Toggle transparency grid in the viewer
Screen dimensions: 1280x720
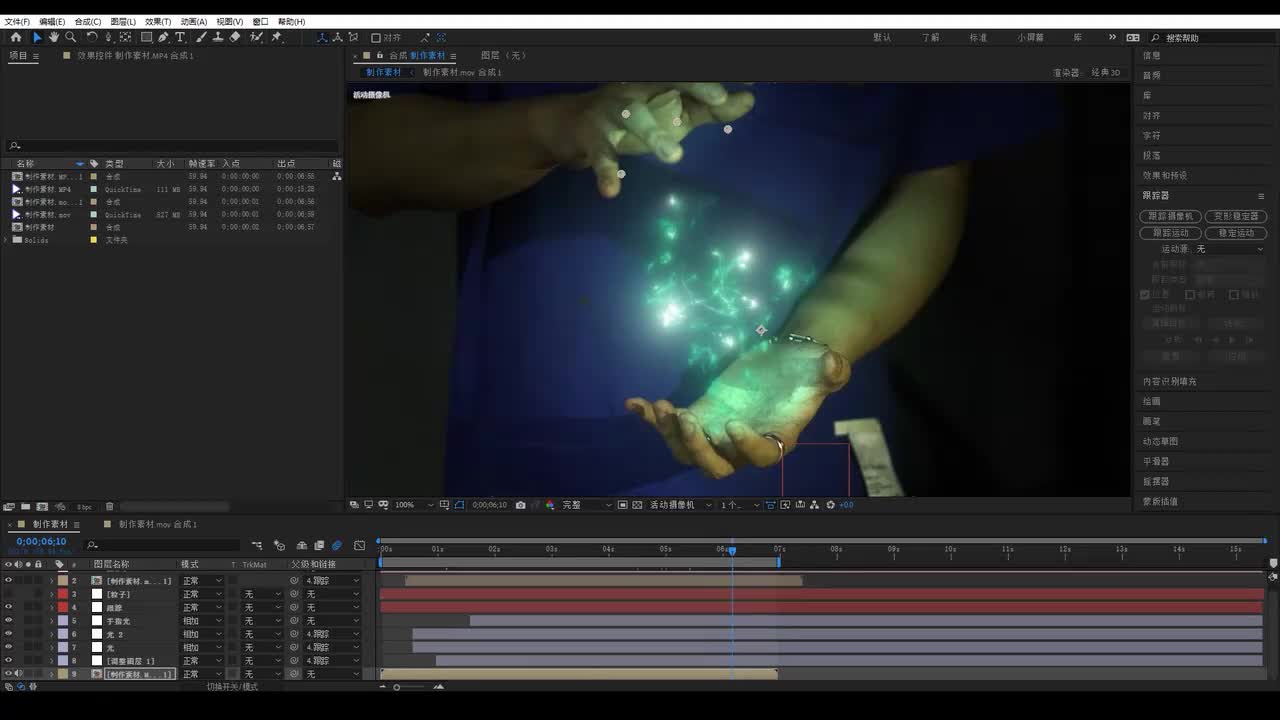[x=637, y=505]
